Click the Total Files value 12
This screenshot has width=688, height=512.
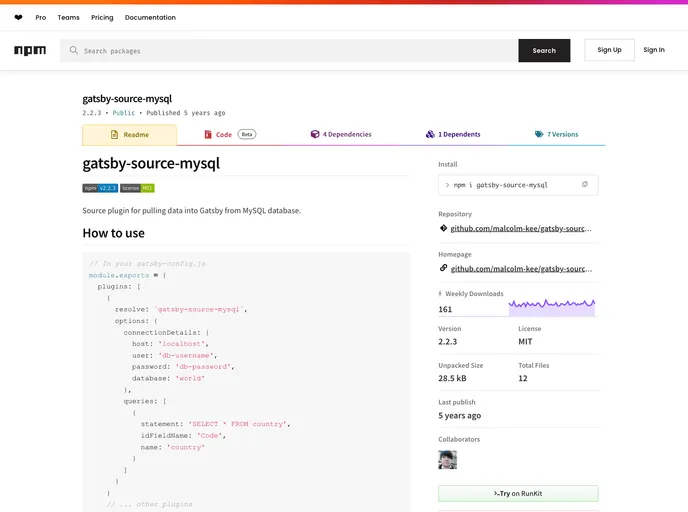coord(523,378)
